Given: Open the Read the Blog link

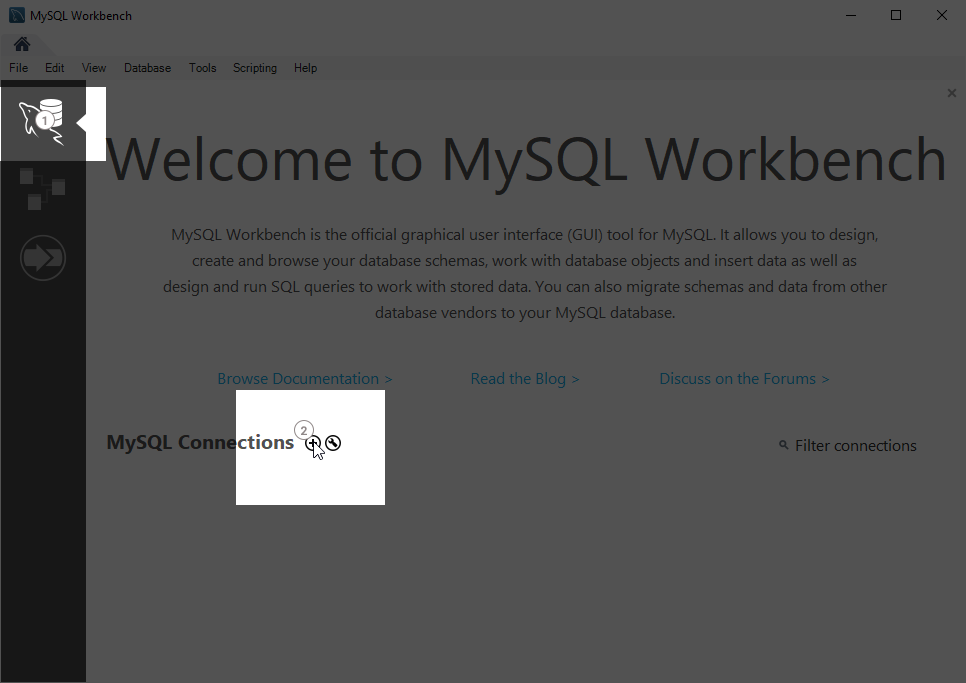Looking at the screenshot, I should click(x=525, y=378).
